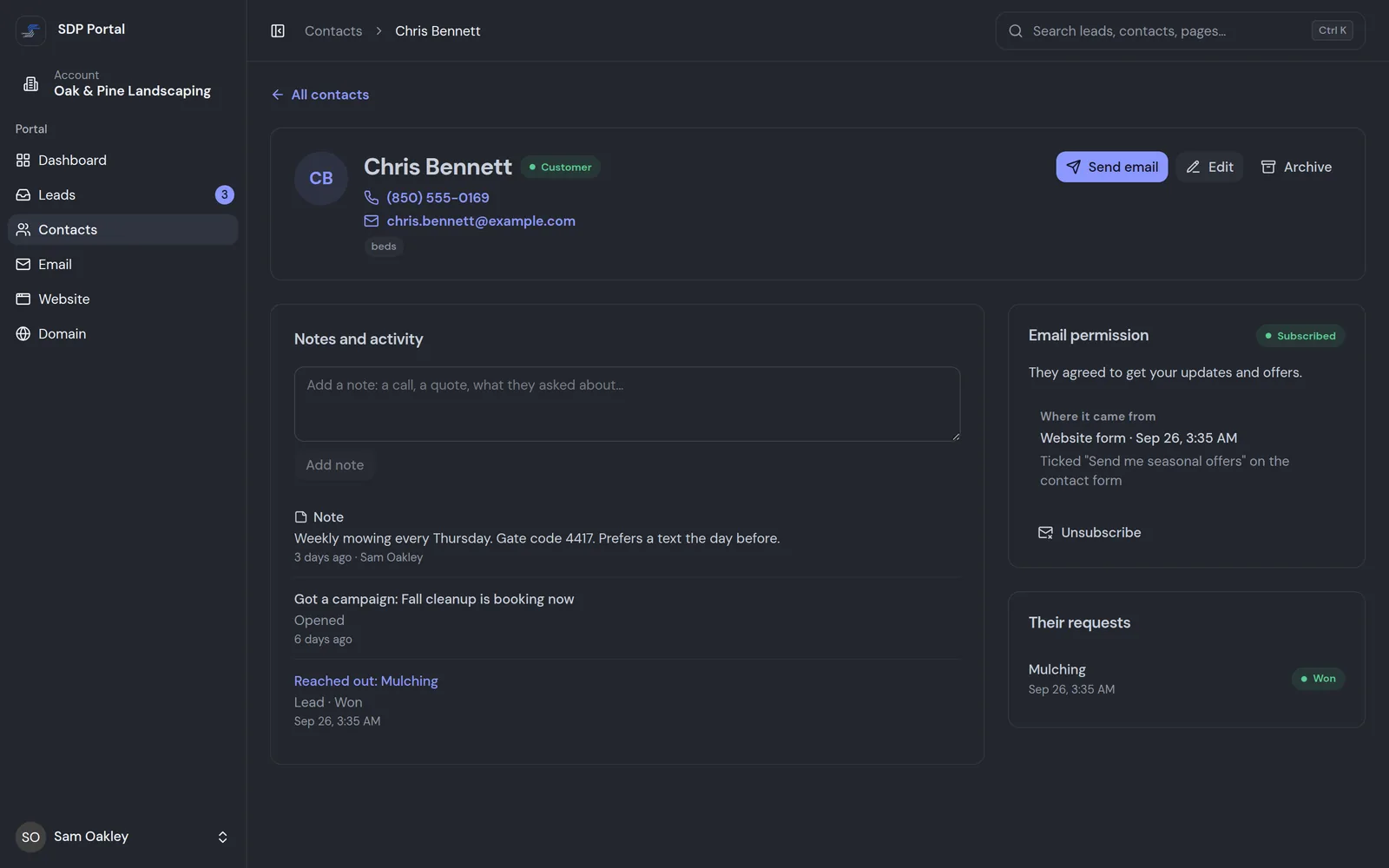Click the Email permission heading

tap(1089, 336)
